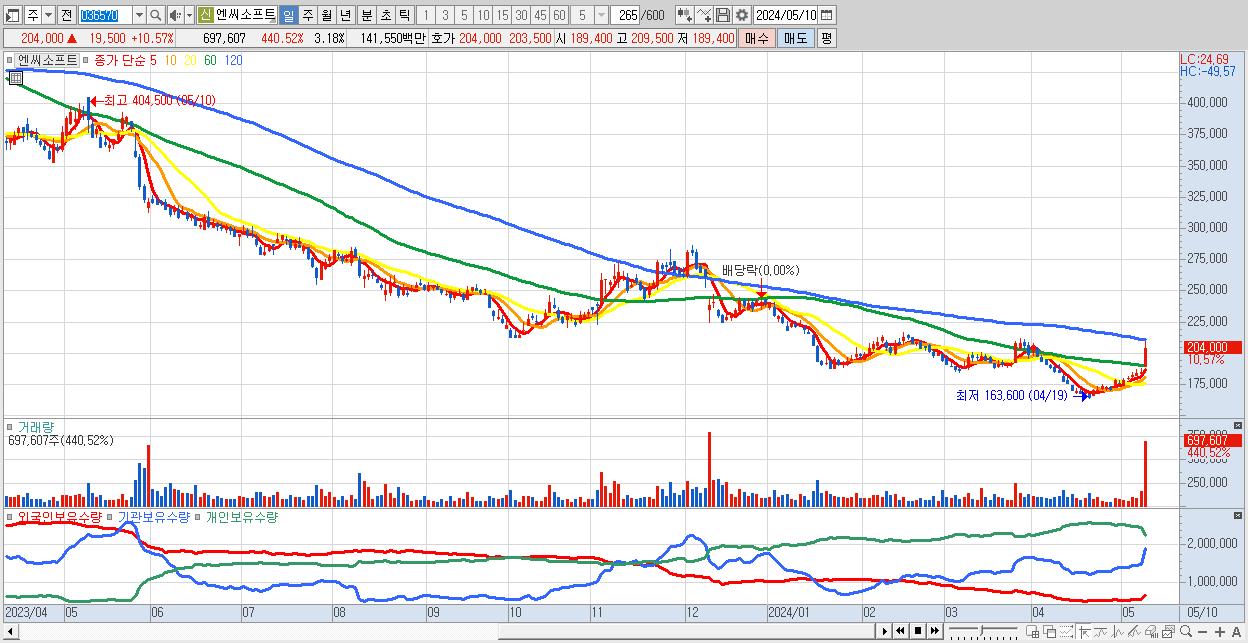Select the 주 weekly period toggle
This screenshot has height=643, width=1248.
(307, 15)
